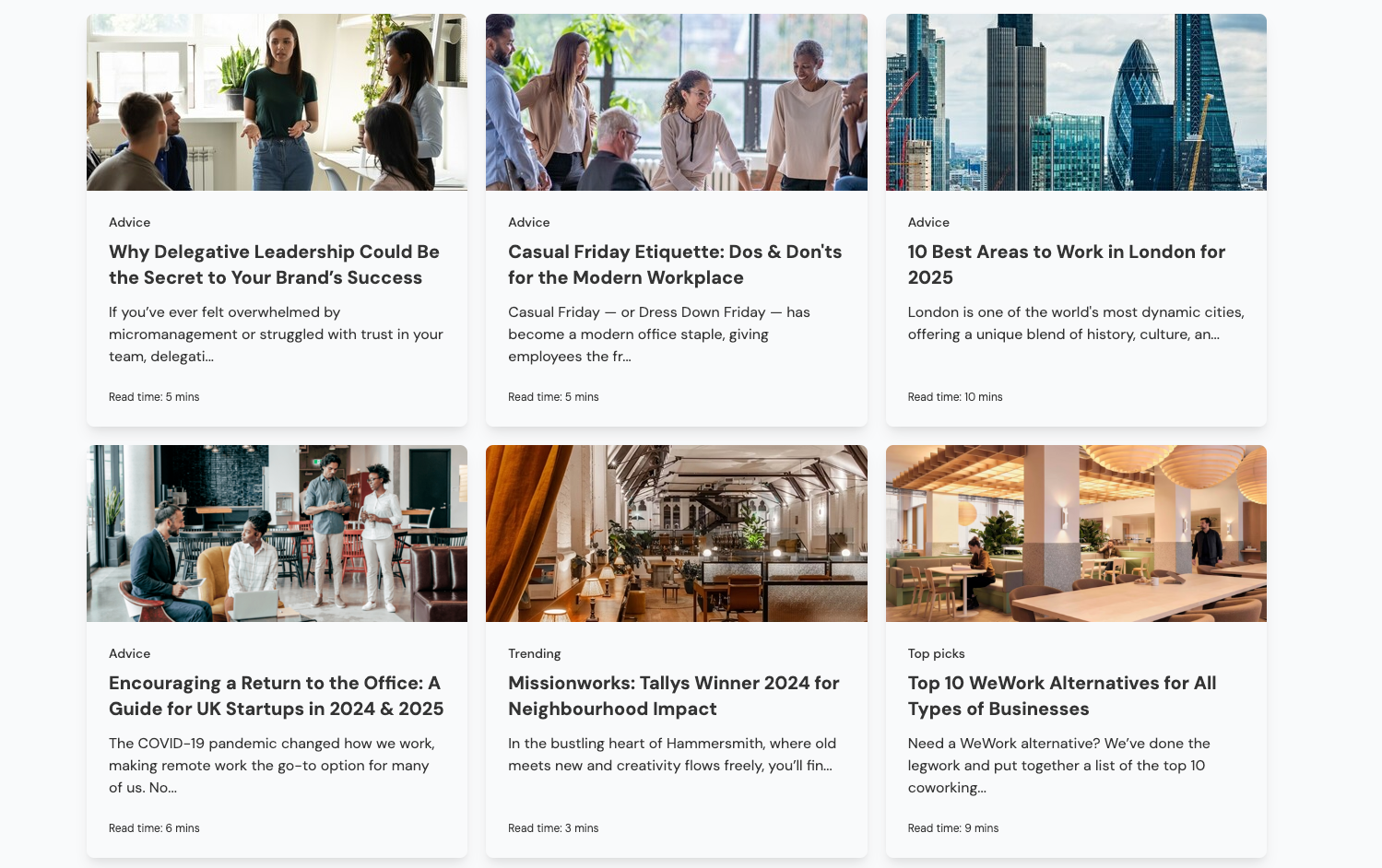Open the Delegative Leadership article thumbnail
Screen dimensions: 1382x868
tap(277, 102)
